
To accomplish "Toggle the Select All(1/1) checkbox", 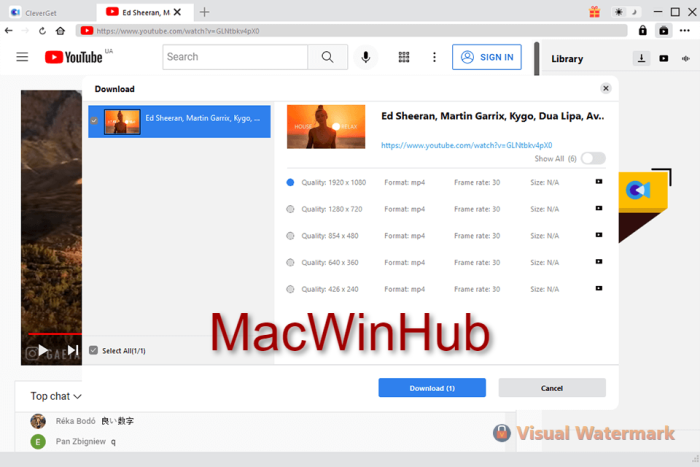I will [x=93, y=350].
